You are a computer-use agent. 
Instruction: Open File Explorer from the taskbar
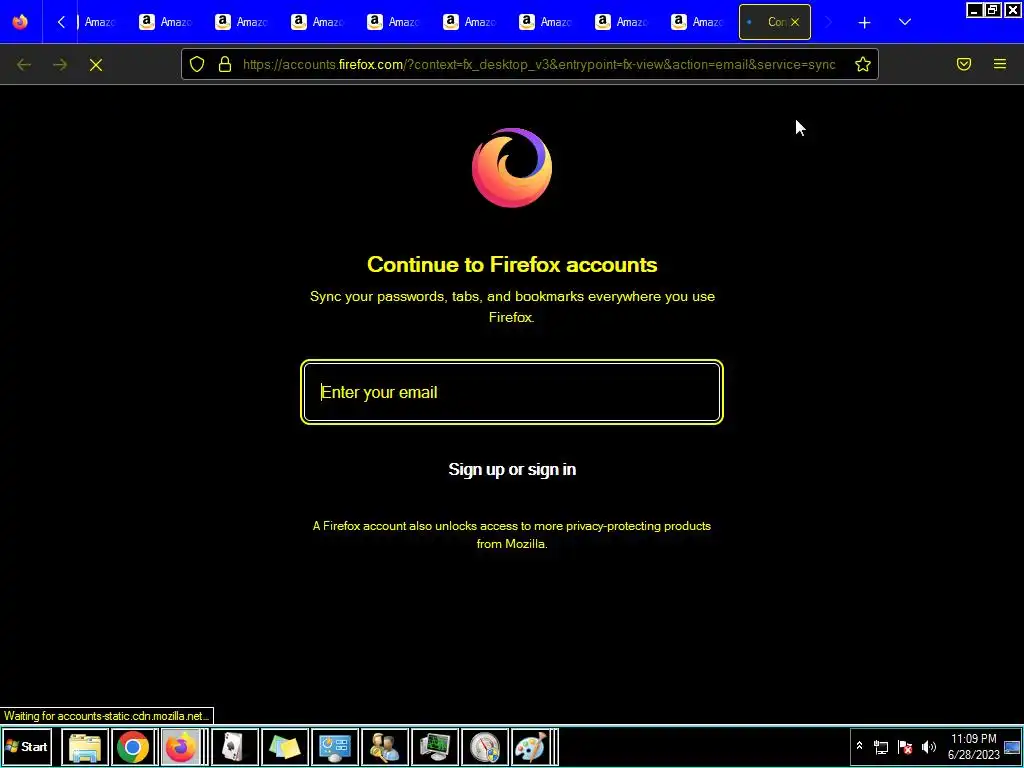point(85,747)
